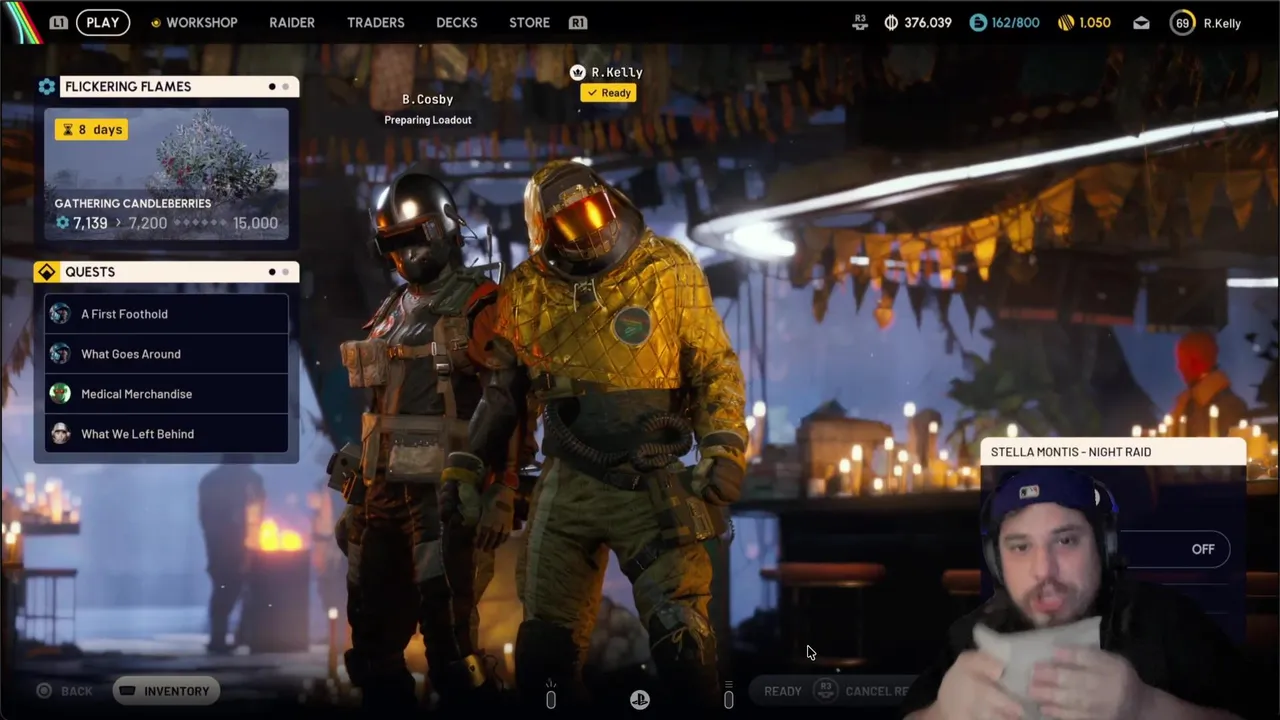Open the STORE tab
This screenshot has width=1280, height=720.
(529, 22)
